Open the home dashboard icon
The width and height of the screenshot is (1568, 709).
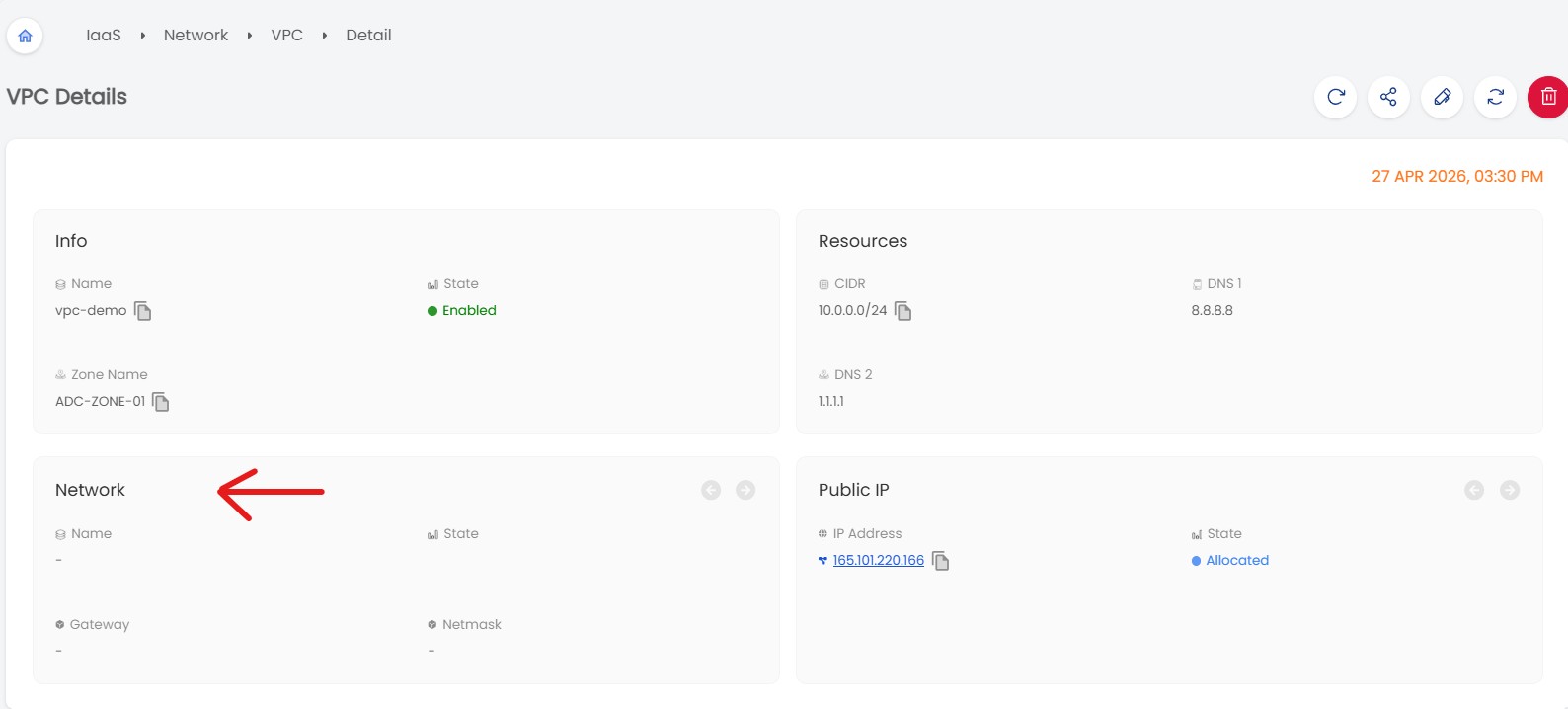(25, 36)
